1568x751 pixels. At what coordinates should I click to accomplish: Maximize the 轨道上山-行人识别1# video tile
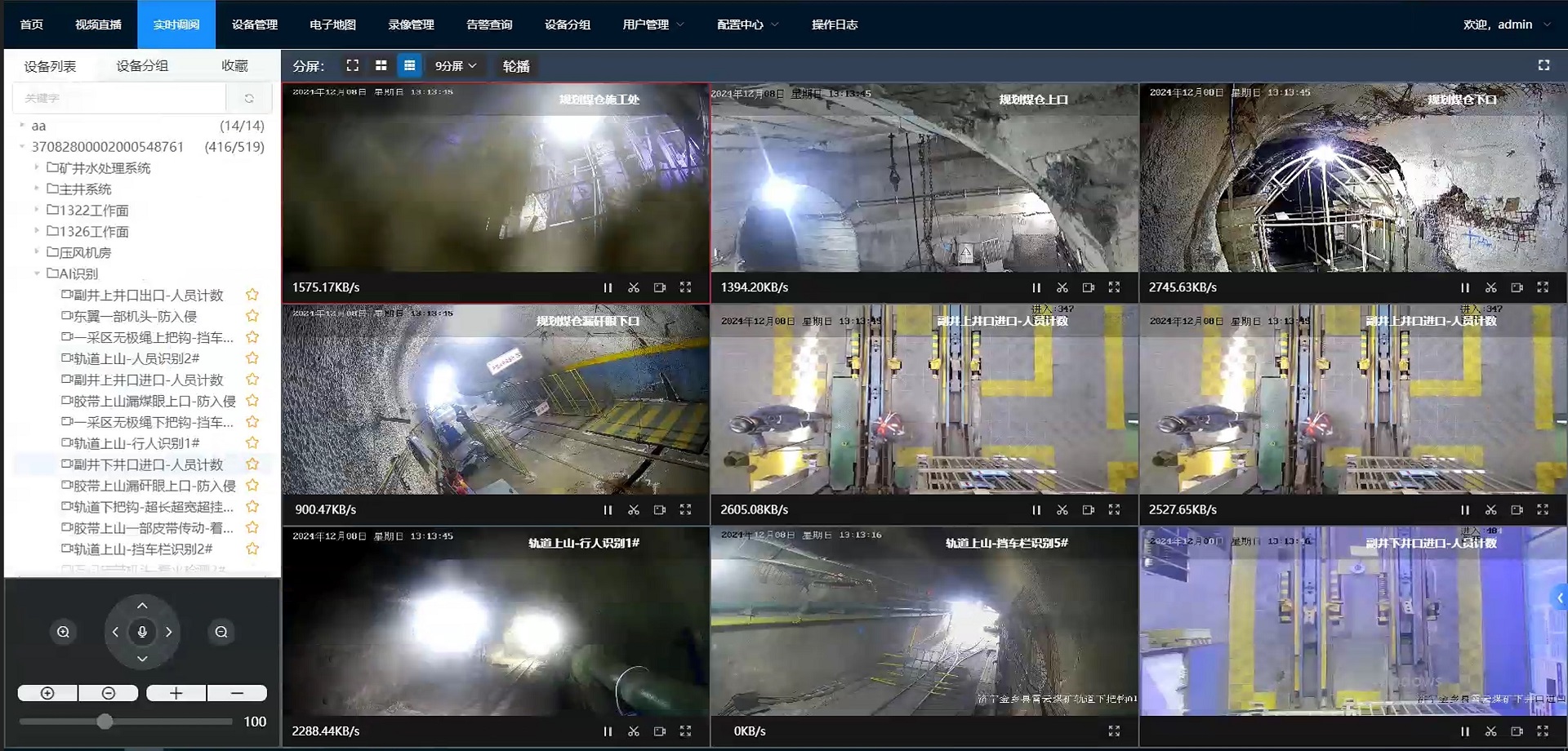pos(685,731)
